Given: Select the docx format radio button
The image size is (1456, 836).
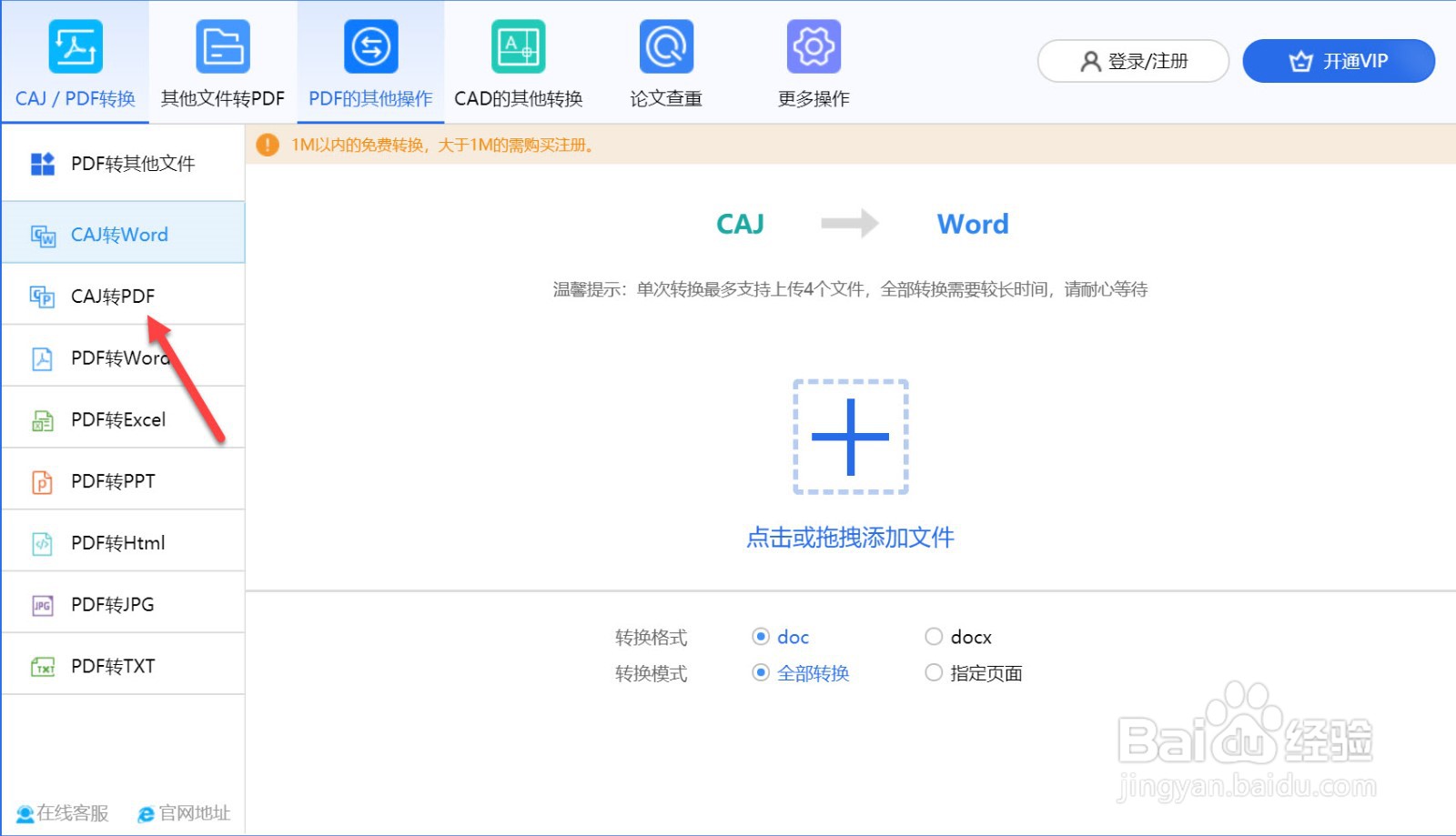Looking at the screenshot, I should point(934,636).
